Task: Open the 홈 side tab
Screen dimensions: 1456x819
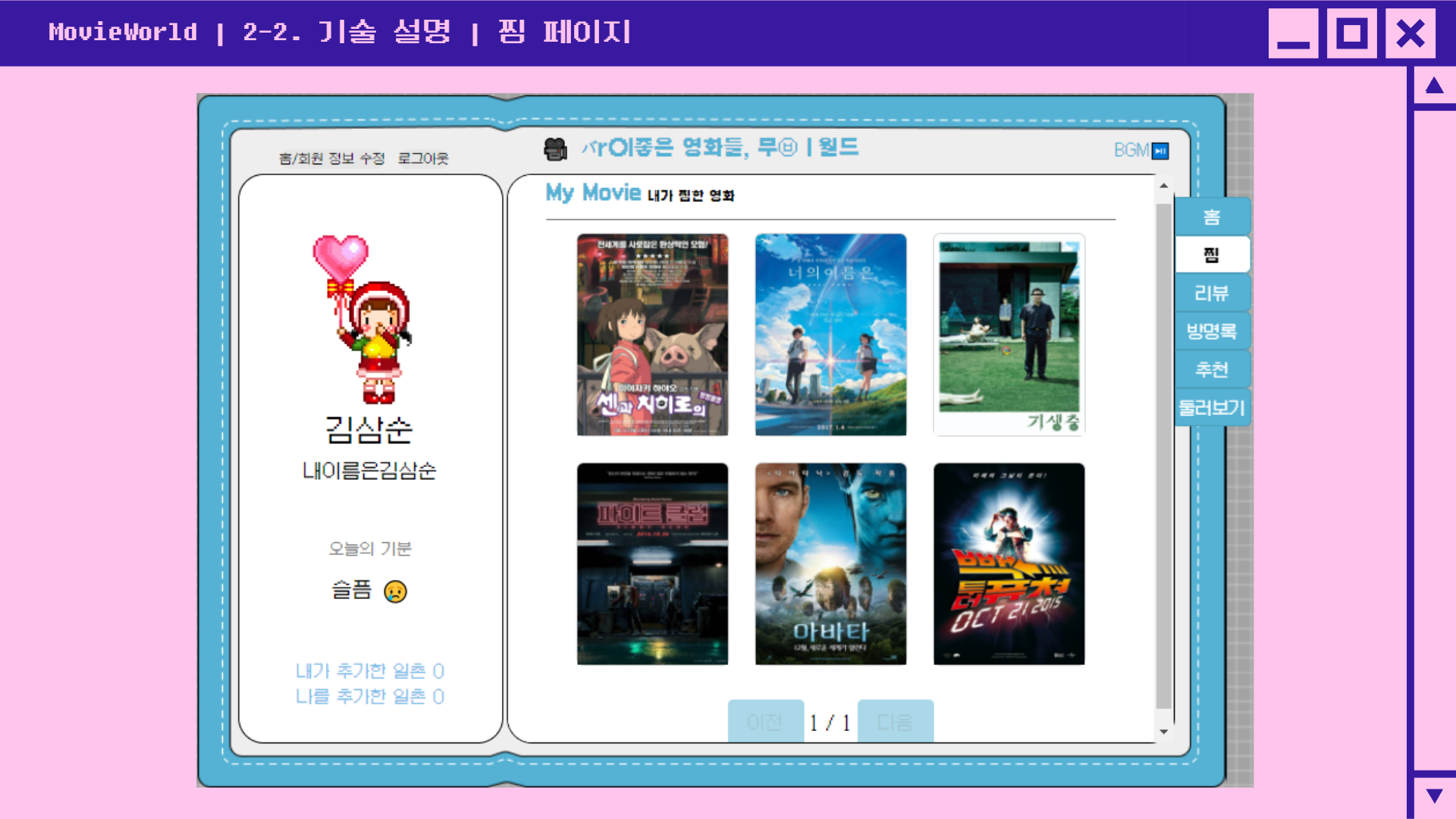Action: tap(1211, 218)
